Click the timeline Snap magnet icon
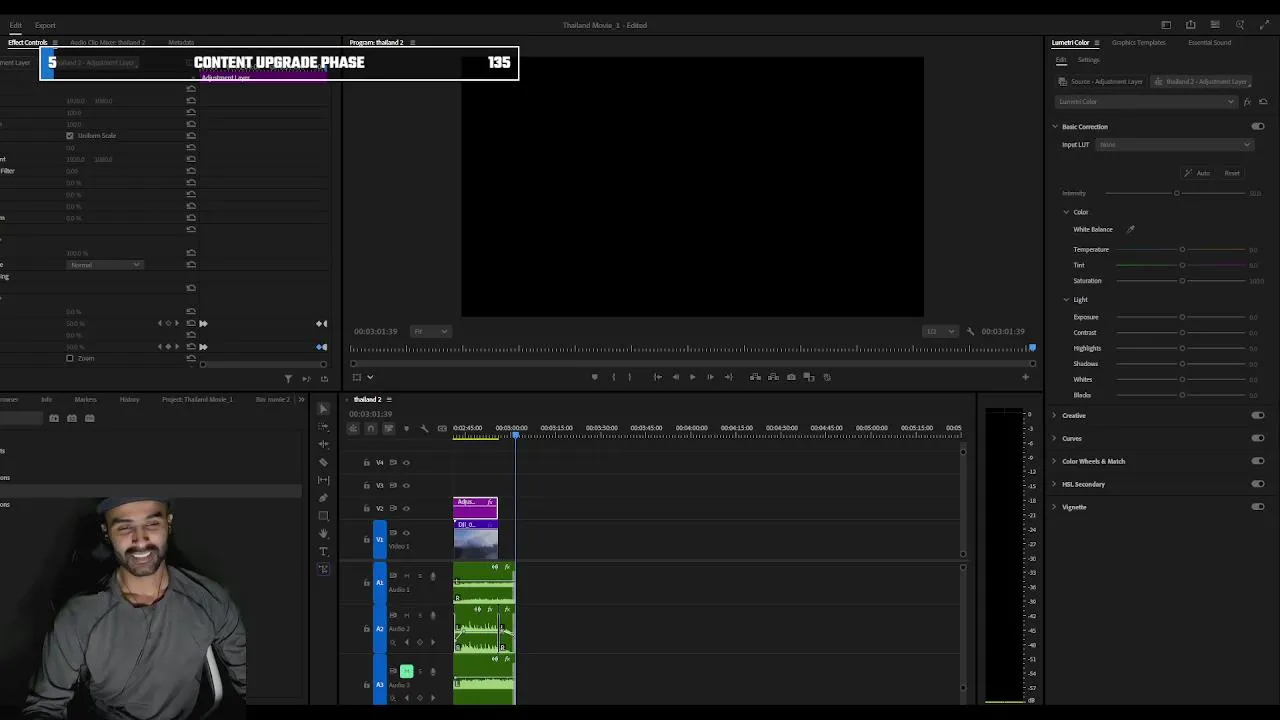This screenshot has width=1280, height=720. click(x=370, y=429)
